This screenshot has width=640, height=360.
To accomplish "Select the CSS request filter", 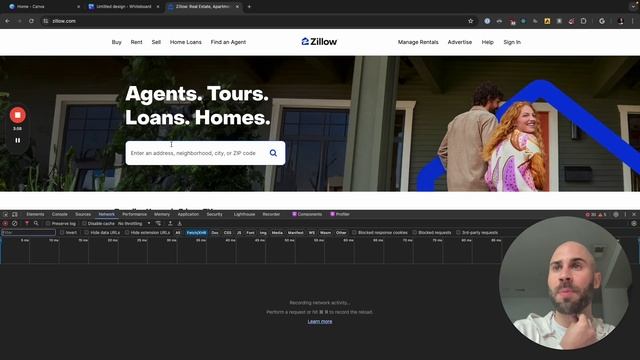I will [x=227, y=233].
